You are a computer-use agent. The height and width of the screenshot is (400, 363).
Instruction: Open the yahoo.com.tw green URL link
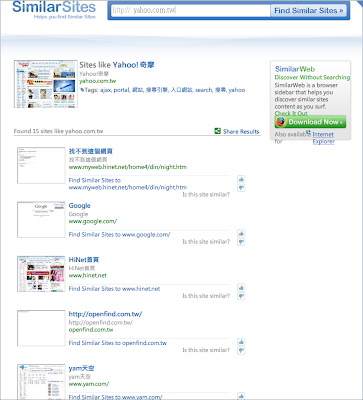click(x=98, y=81)
